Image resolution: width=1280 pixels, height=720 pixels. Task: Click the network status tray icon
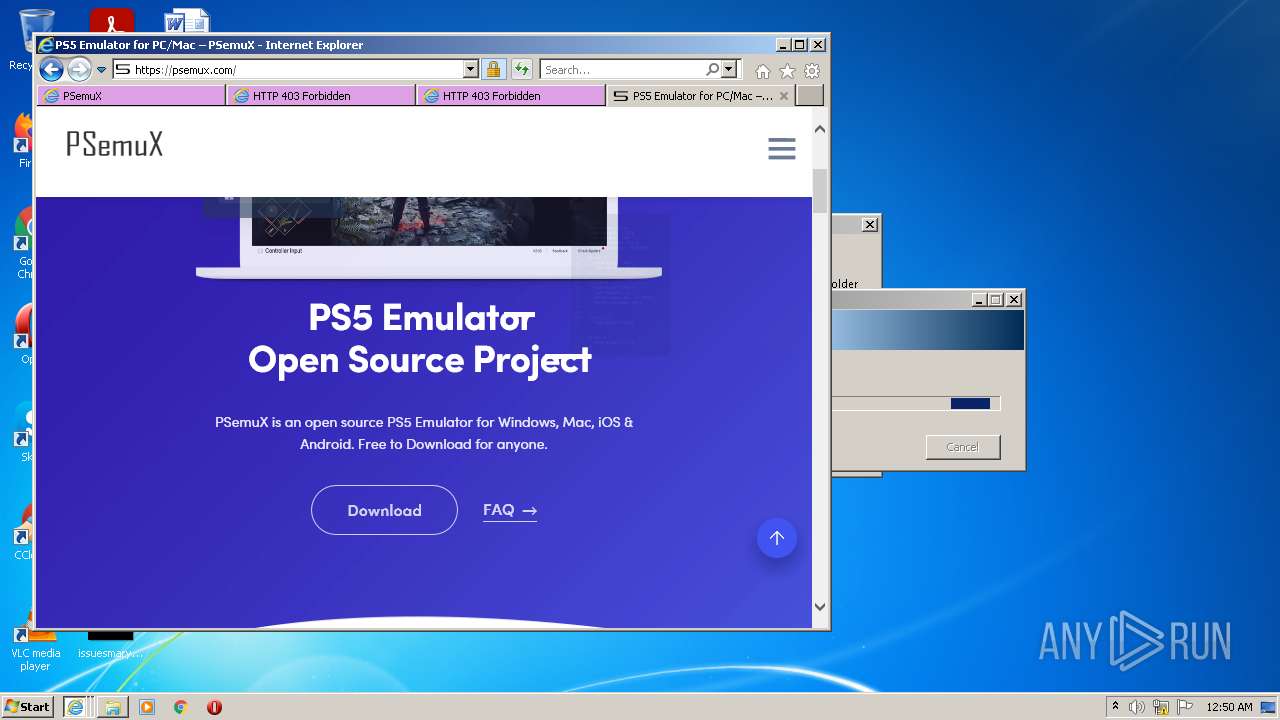[1161, 707]
